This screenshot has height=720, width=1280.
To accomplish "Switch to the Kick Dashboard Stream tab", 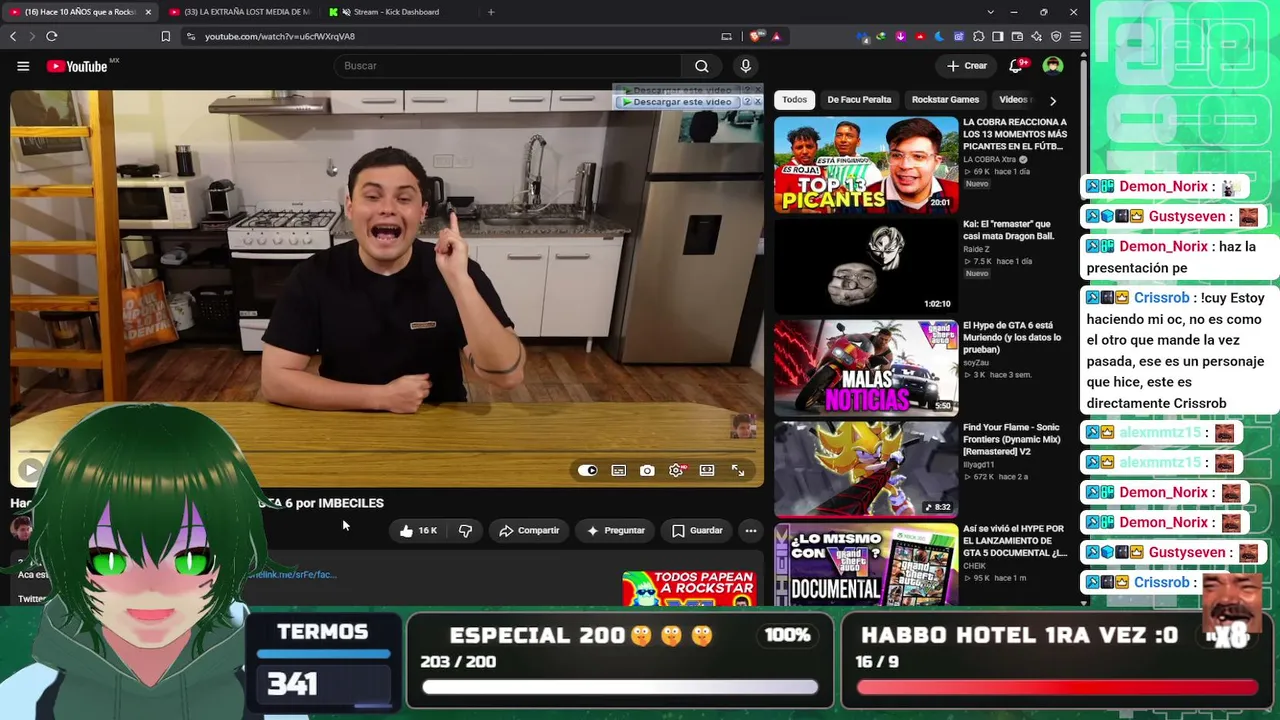I will click(400, 12).
